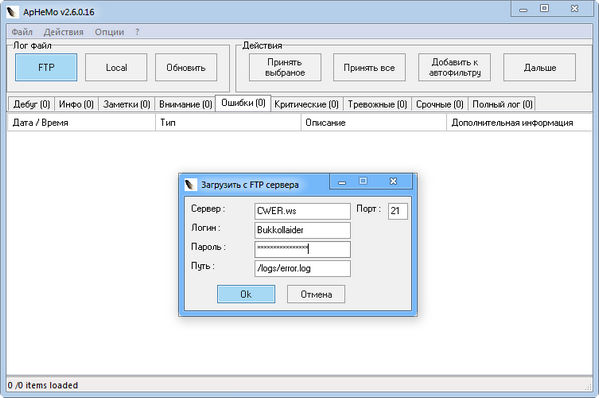Click the Local log file button
This screenshot has width=599, height=398.
pyautogui.click(x=116, y=67)
